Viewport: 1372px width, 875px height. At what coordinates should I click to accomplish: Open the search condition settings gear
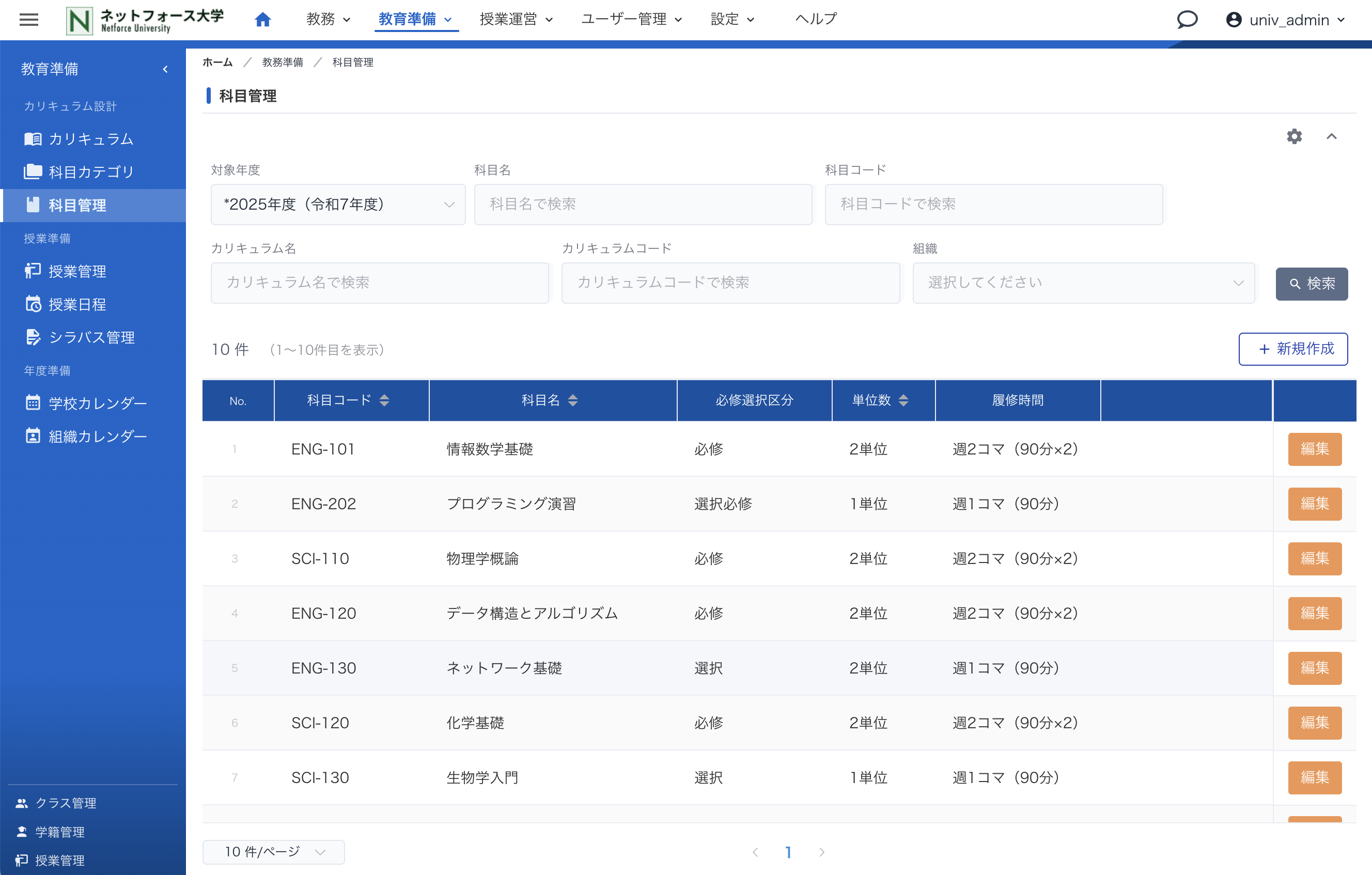pos(1294,137)
